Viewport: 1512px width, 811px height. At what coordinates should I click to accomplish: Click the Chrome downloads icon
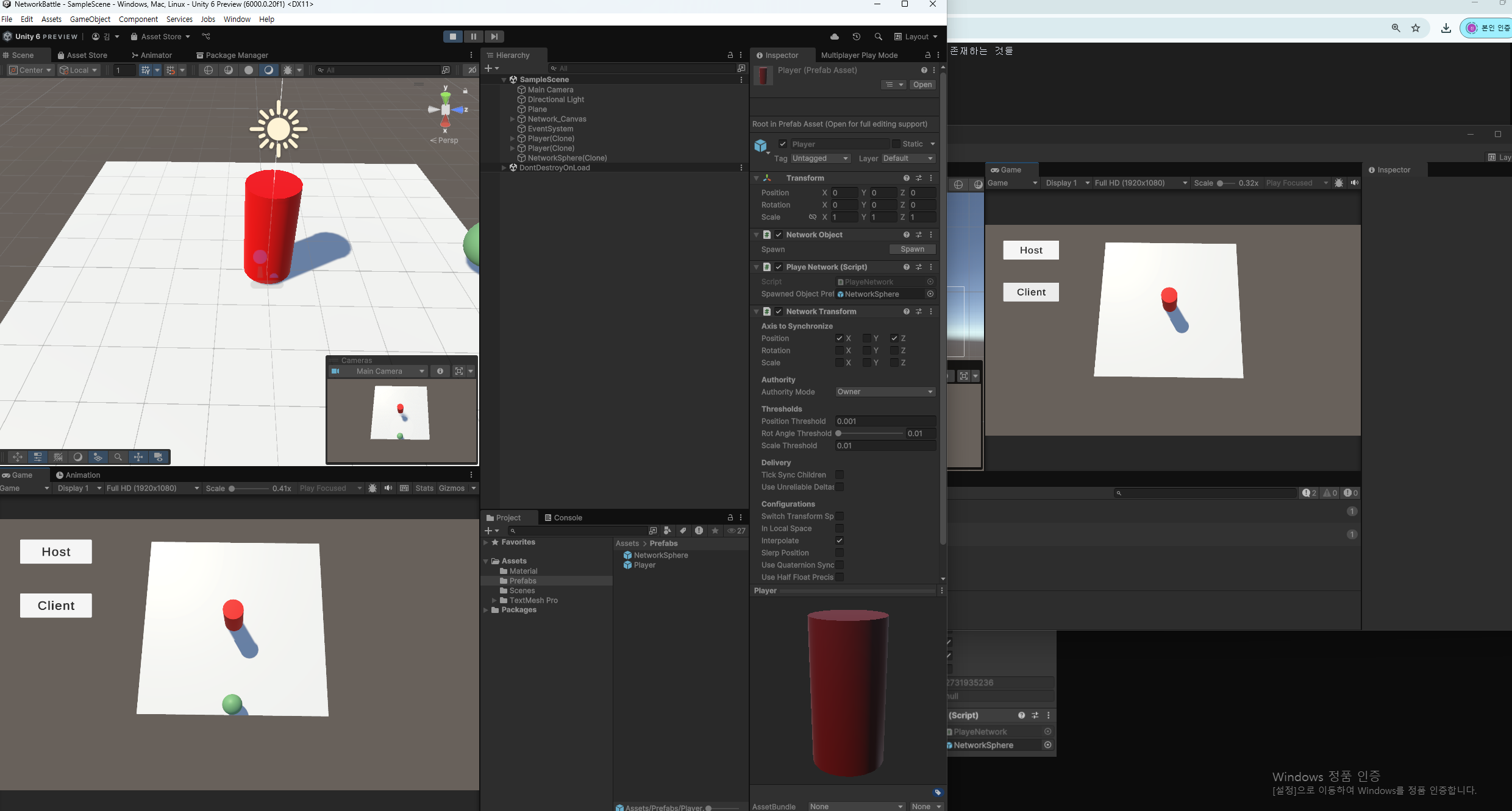point(1446,28)
